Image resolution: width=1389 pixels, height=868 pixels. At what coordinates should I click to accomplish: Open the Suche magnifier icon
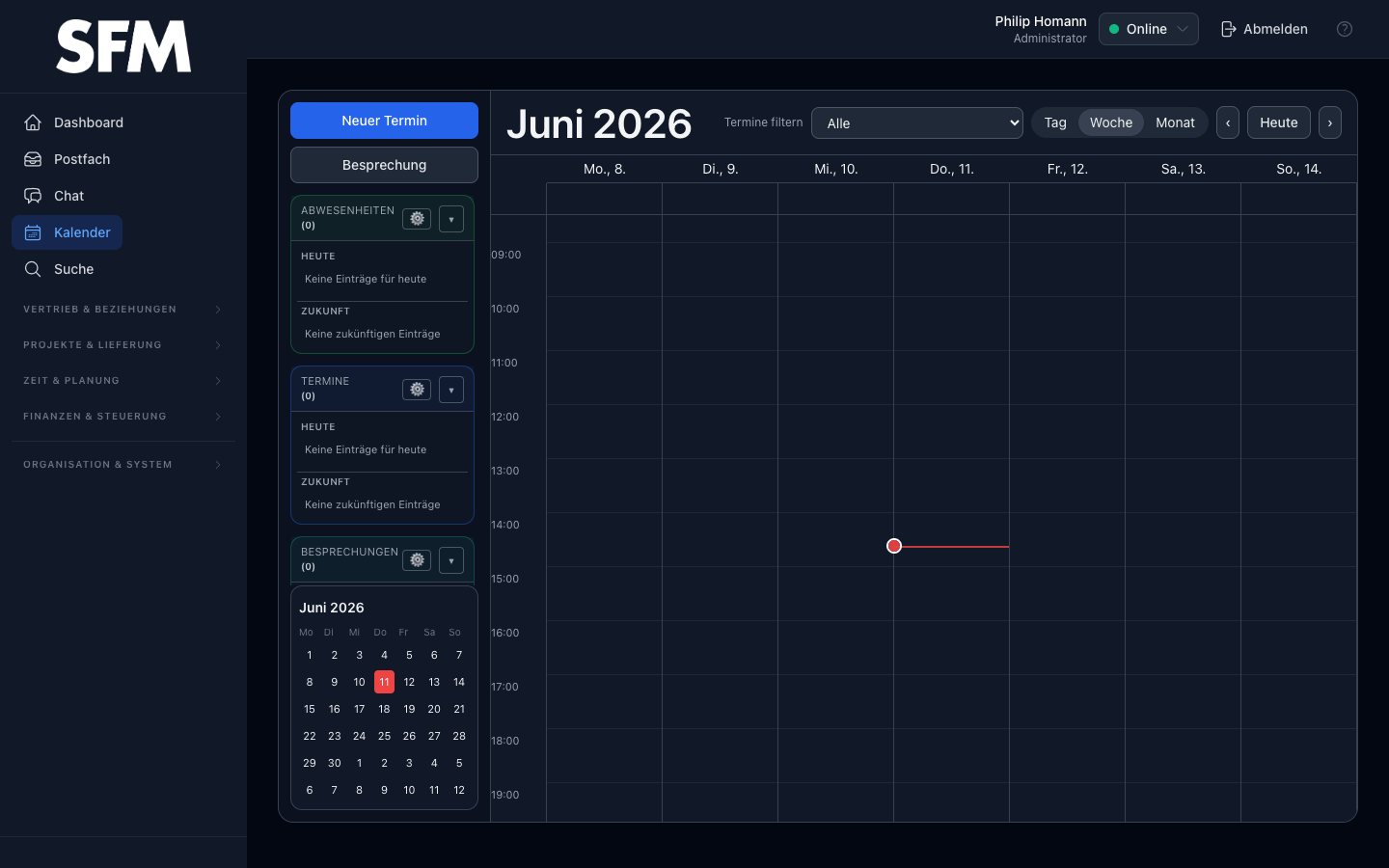[x=33, y=269]
